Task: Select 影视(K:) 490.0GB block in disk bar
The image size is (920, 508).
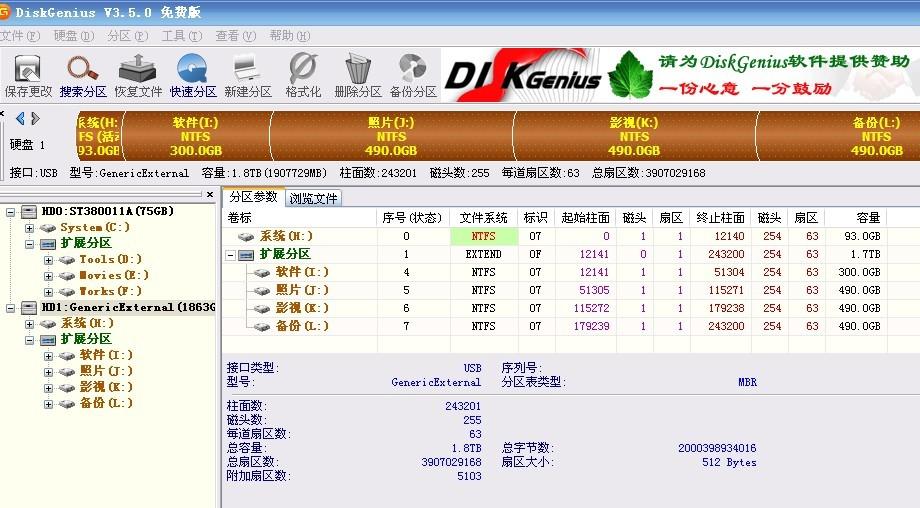Action: pyautogui.click(x=634, y=136)
